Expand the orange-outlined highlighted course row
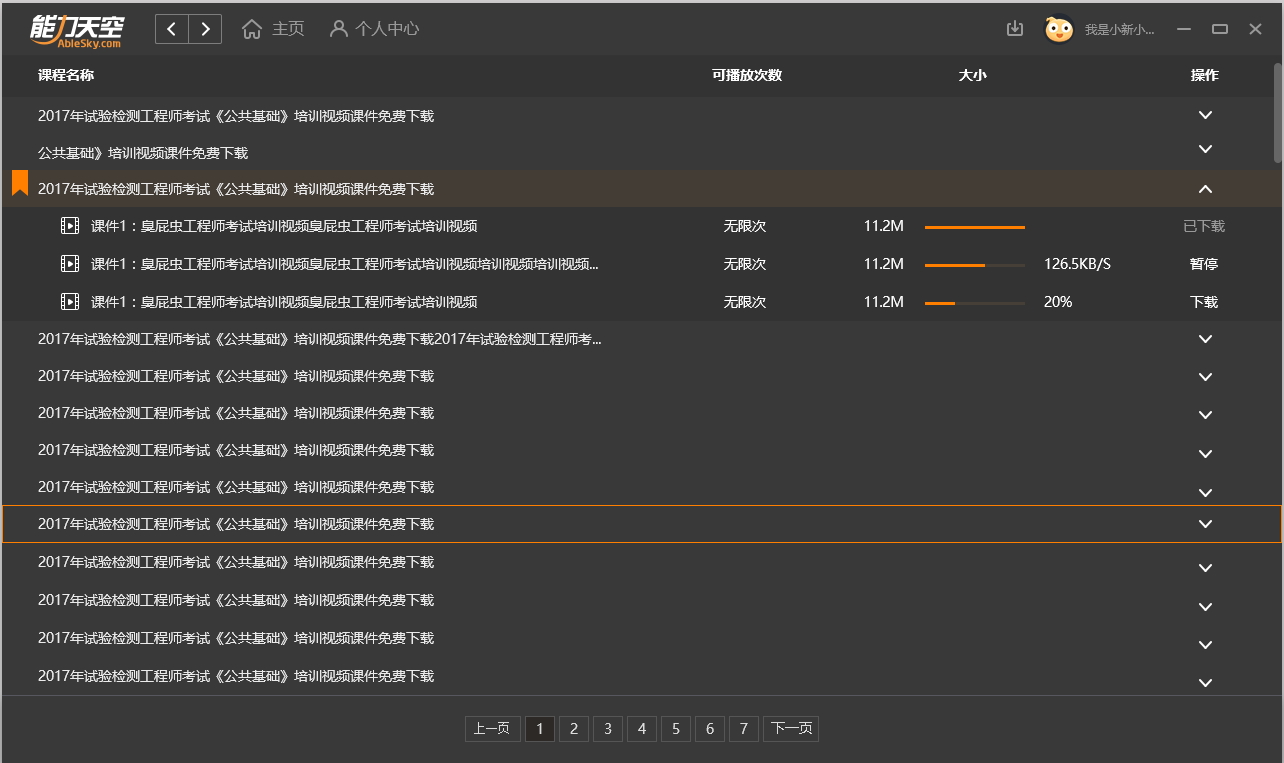1284x763 pixels. [1205, 524]
